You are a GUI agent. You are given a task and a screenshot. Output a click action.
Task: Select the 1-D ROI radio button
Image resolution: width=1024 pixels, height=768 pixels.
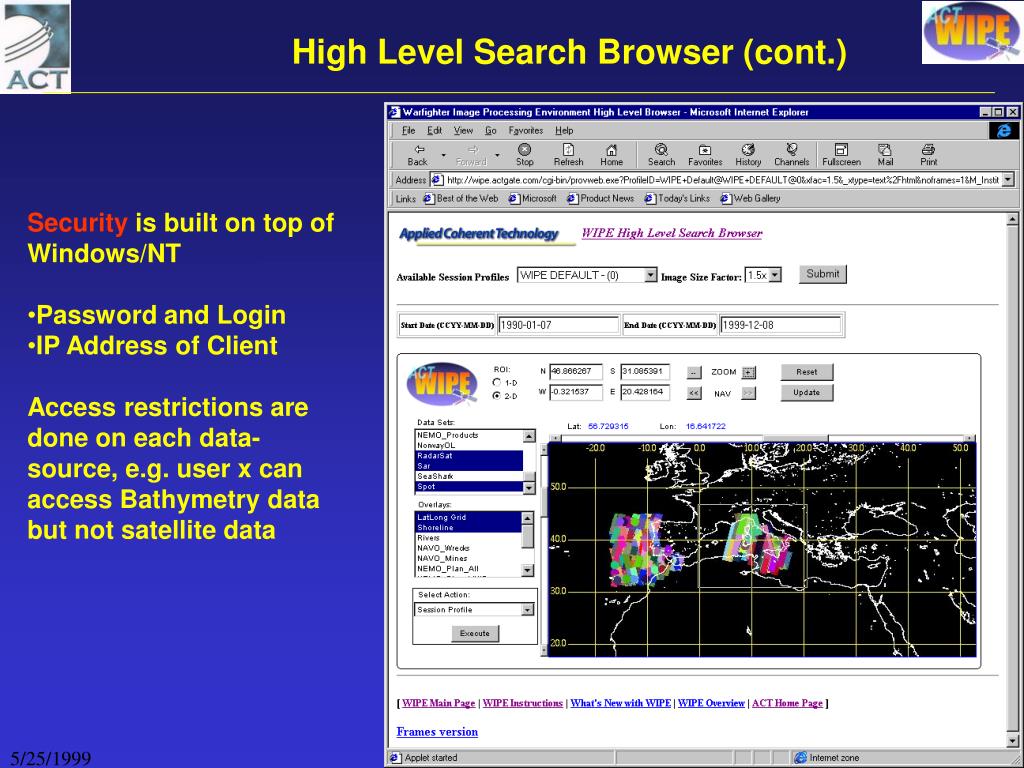pos(497,383)
